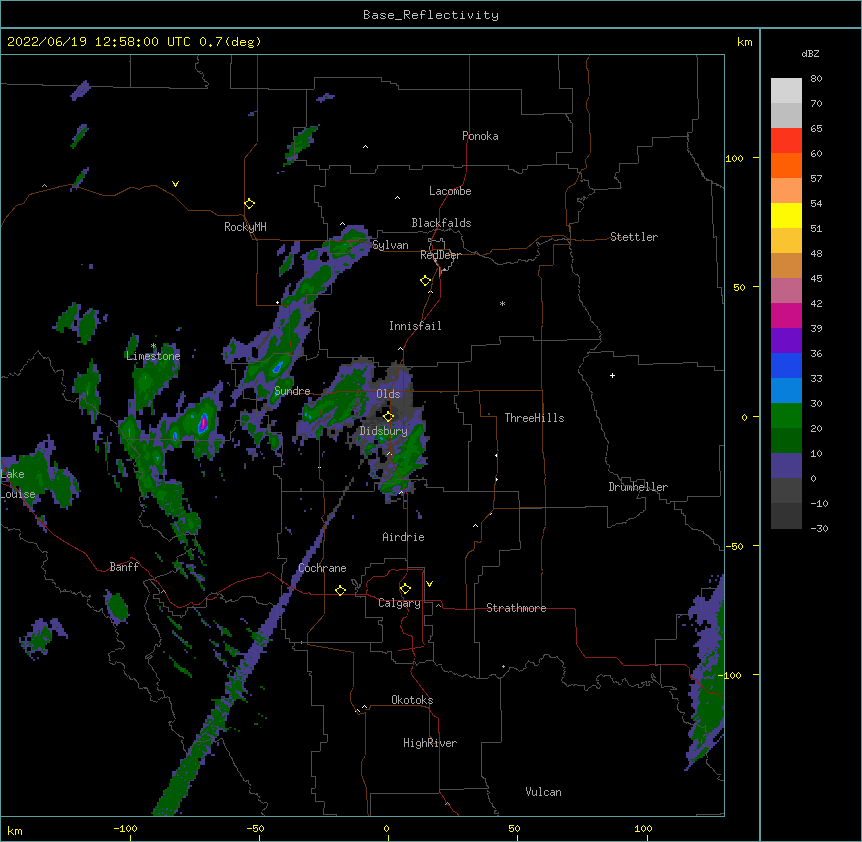Click the light gray 80 dBZ legend color
Screen dimensions: 862x842
786,91
